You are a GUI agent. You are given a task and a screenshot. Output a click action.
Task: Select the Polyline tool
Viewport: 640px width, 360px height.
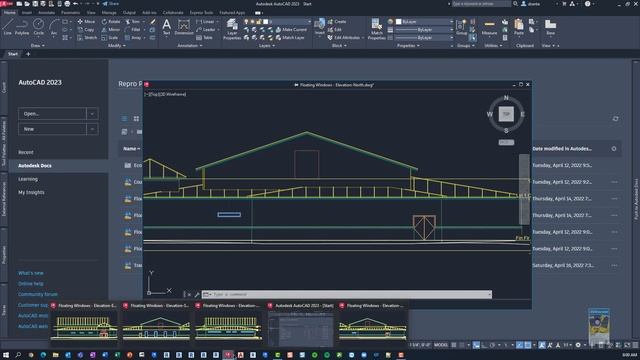point(22,27)
